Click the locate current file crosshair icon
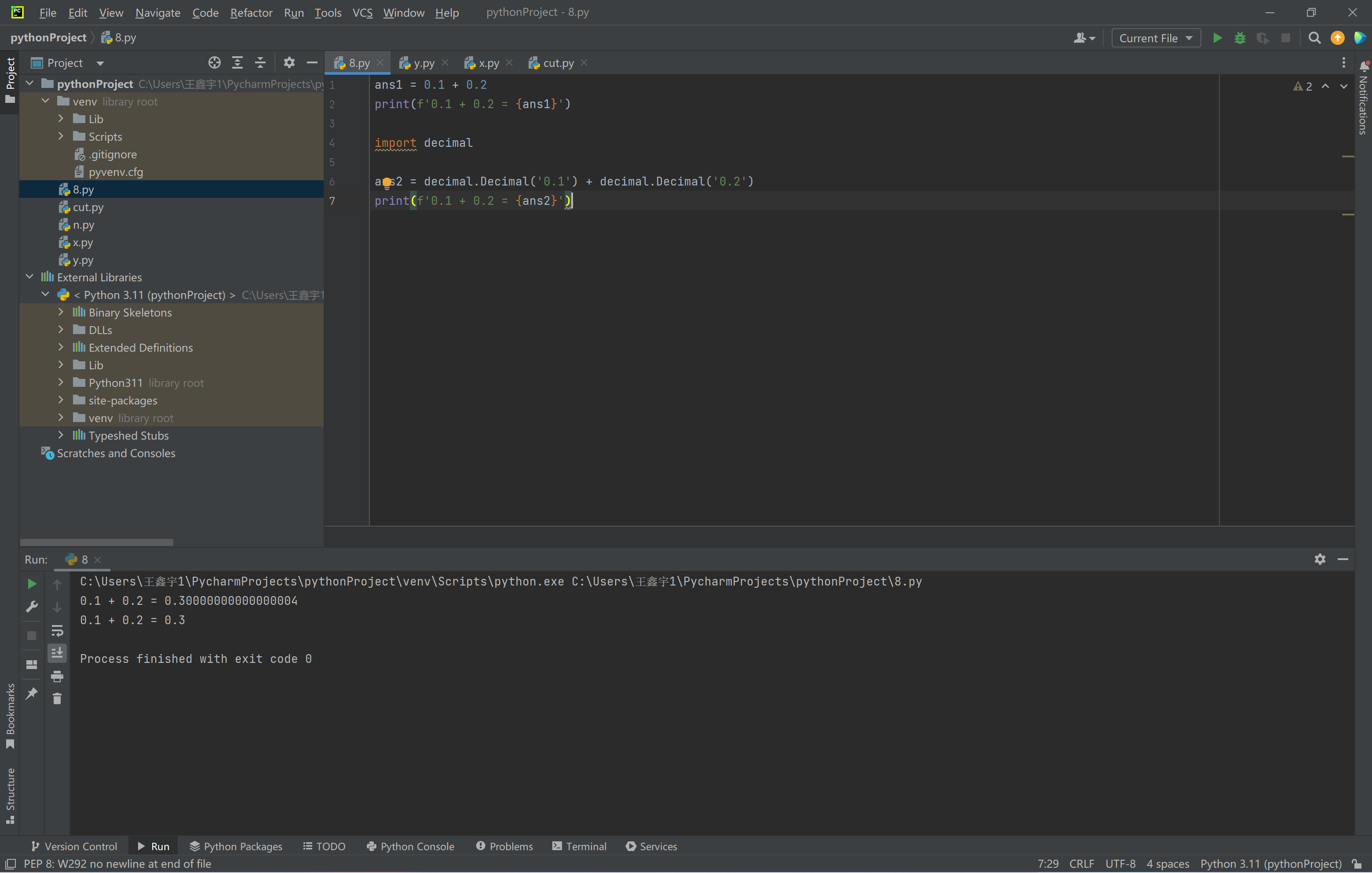The height and width of the screenshot is (873, 1372). [x=214, y=63]
